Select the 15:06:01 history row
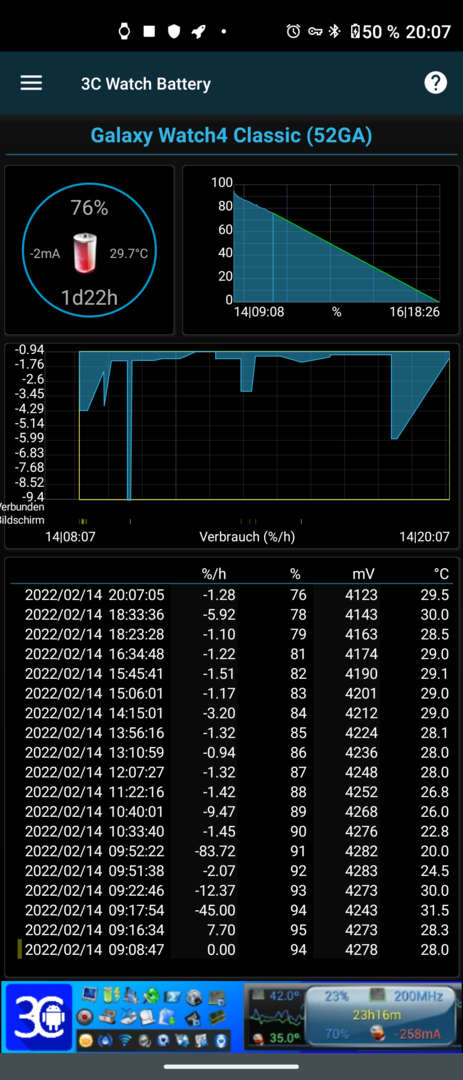This screenshot has height=1080, width=463. click(x=232, y=694)
